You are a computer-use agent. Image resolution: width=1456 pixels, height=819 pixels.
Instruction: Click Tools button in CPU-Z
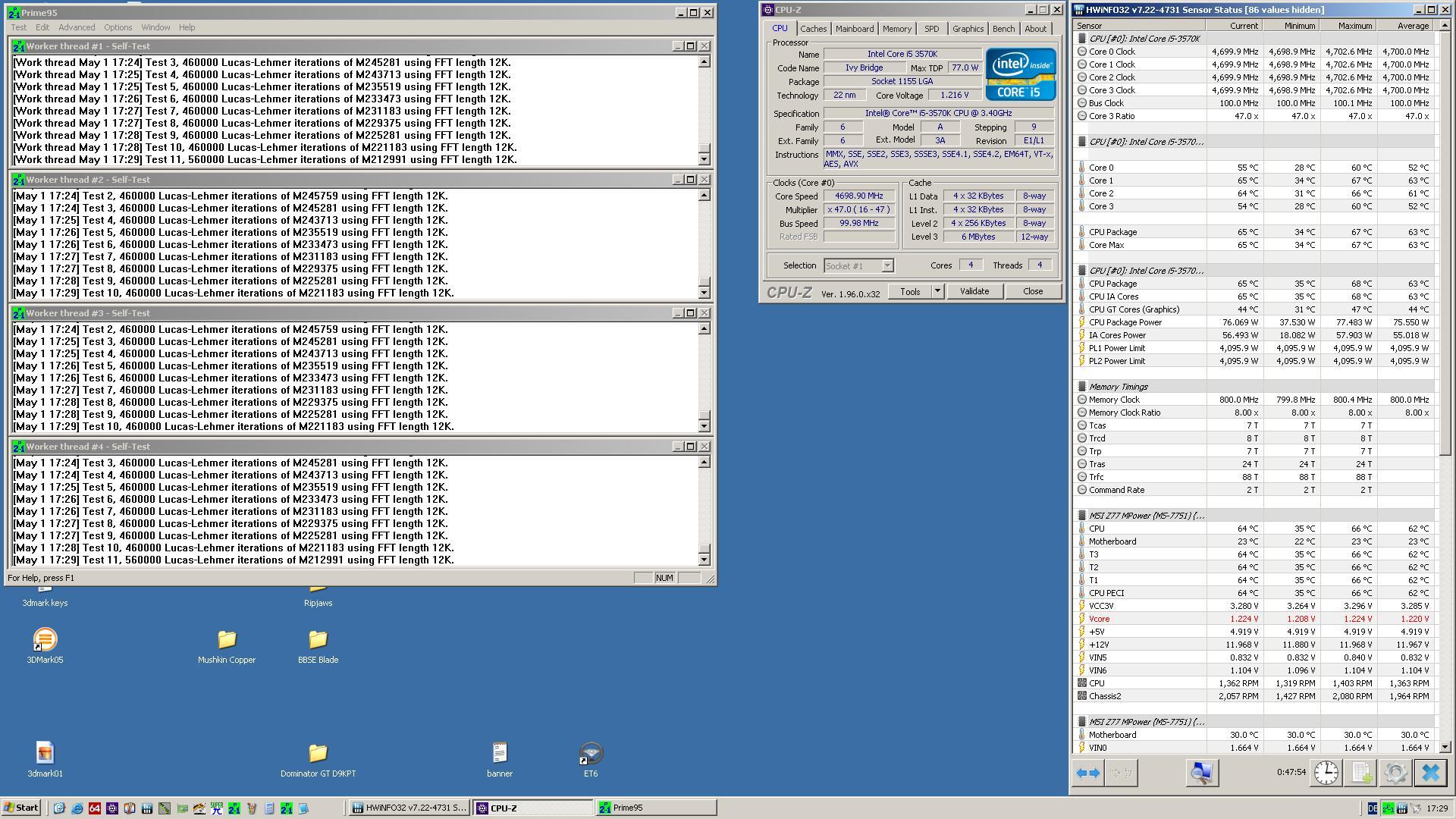click(910, 291)
